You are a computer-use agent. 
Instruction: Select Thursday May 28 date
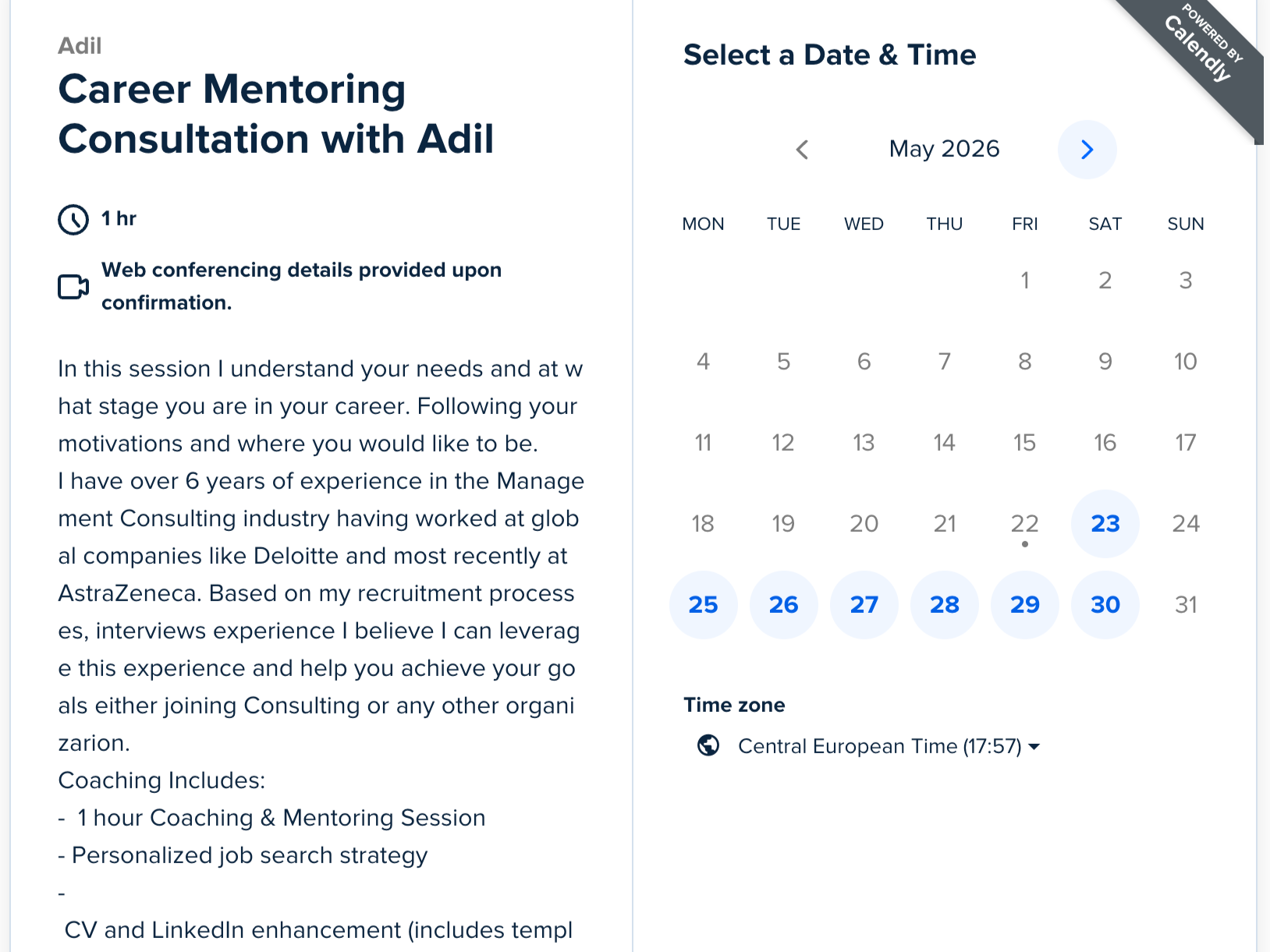944,604
